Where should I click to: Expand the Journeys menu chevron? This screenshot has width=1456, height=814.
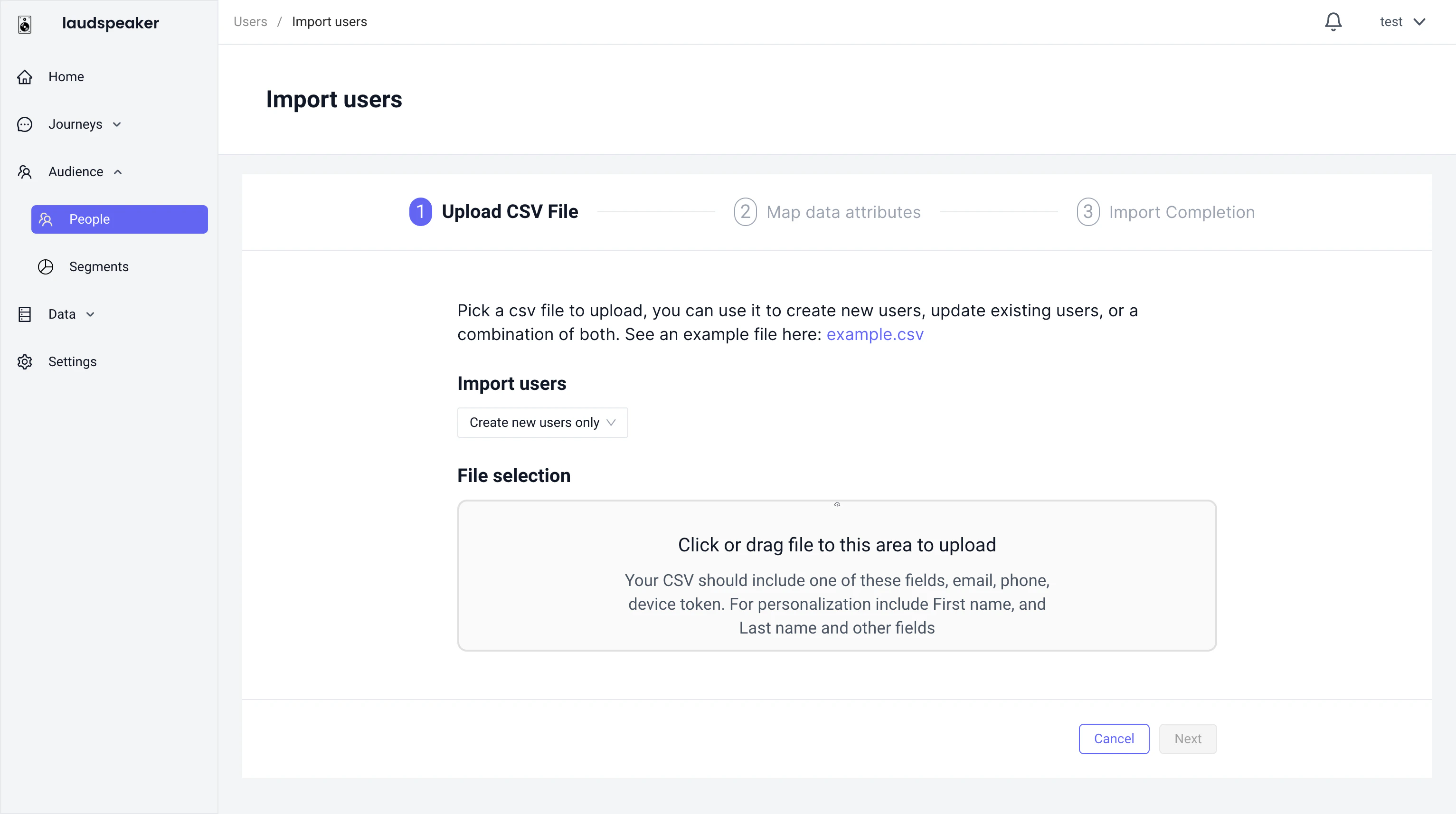pos(117,124)
